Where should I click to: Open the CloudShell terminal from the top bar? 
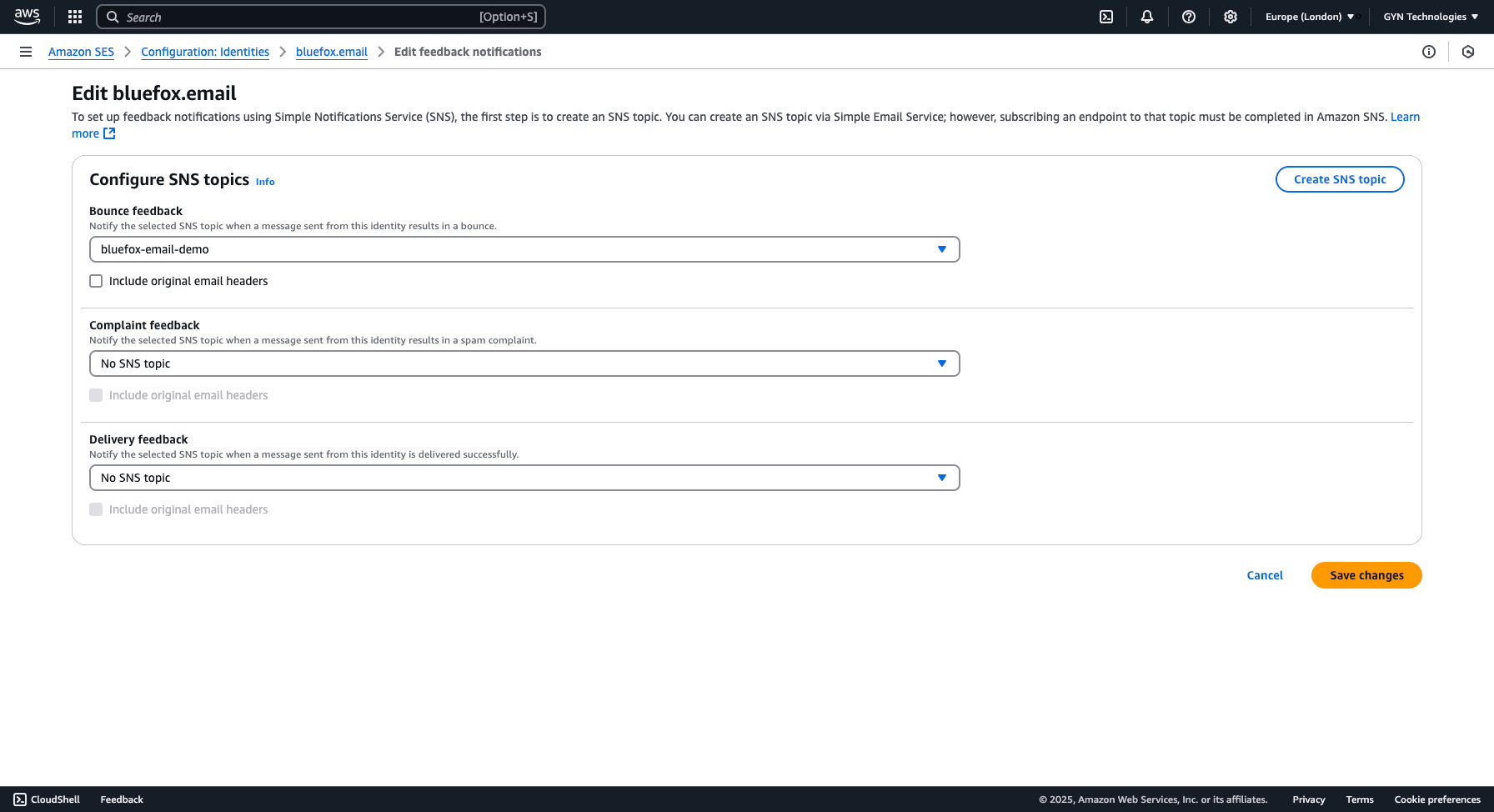click(x=1106, y=17)
